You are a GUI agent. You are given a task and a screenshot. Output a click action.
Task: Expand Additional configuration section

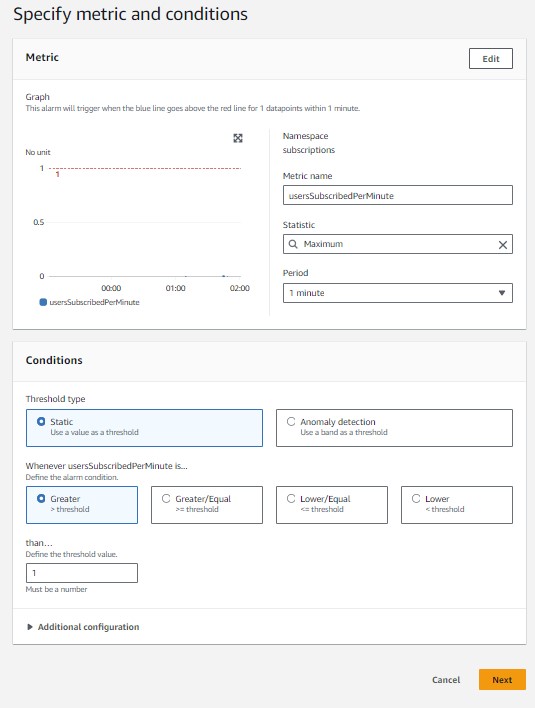83,627
